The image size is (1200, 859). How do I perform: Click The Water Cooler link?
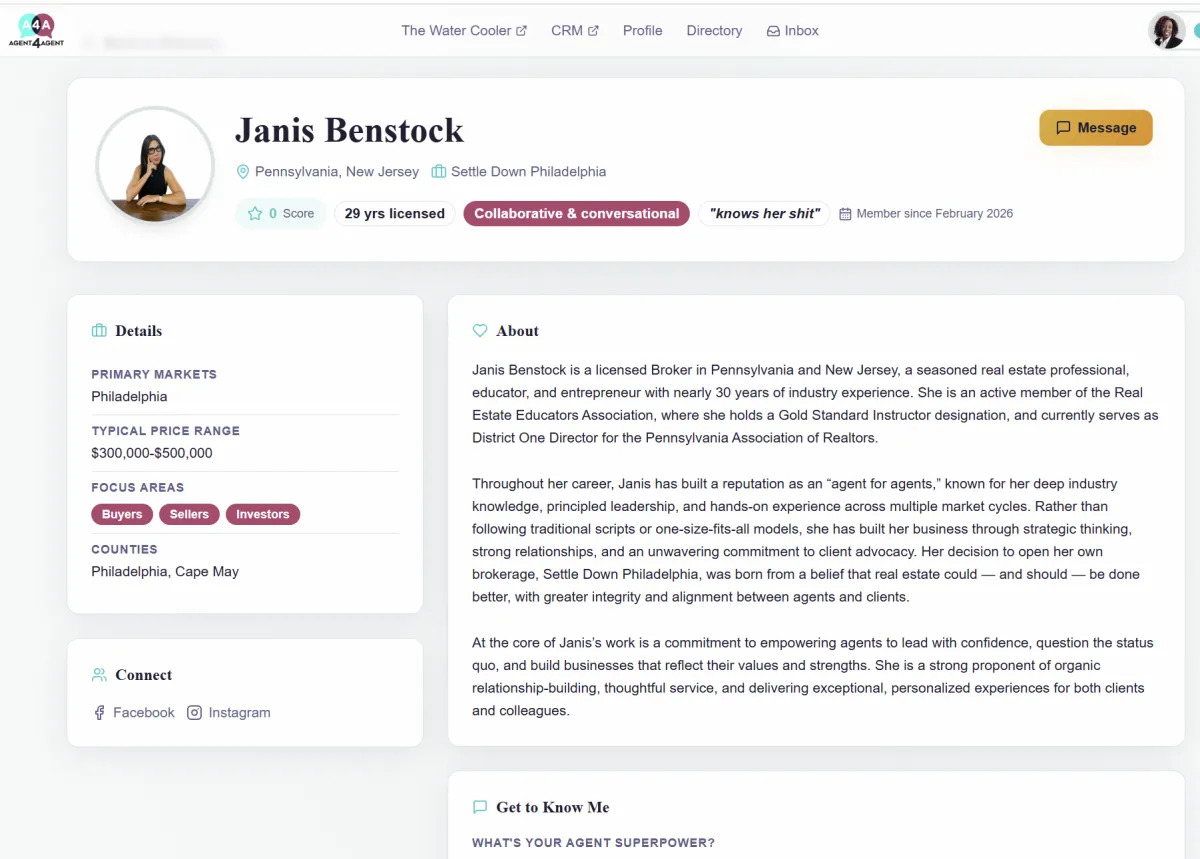[x=455, y=30]
